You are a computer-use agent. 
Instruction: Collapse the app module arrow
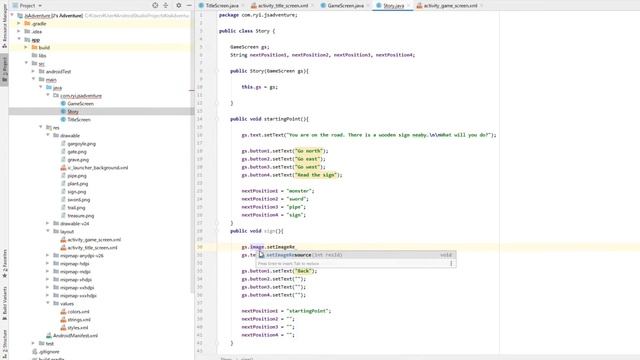coord(19,40)
